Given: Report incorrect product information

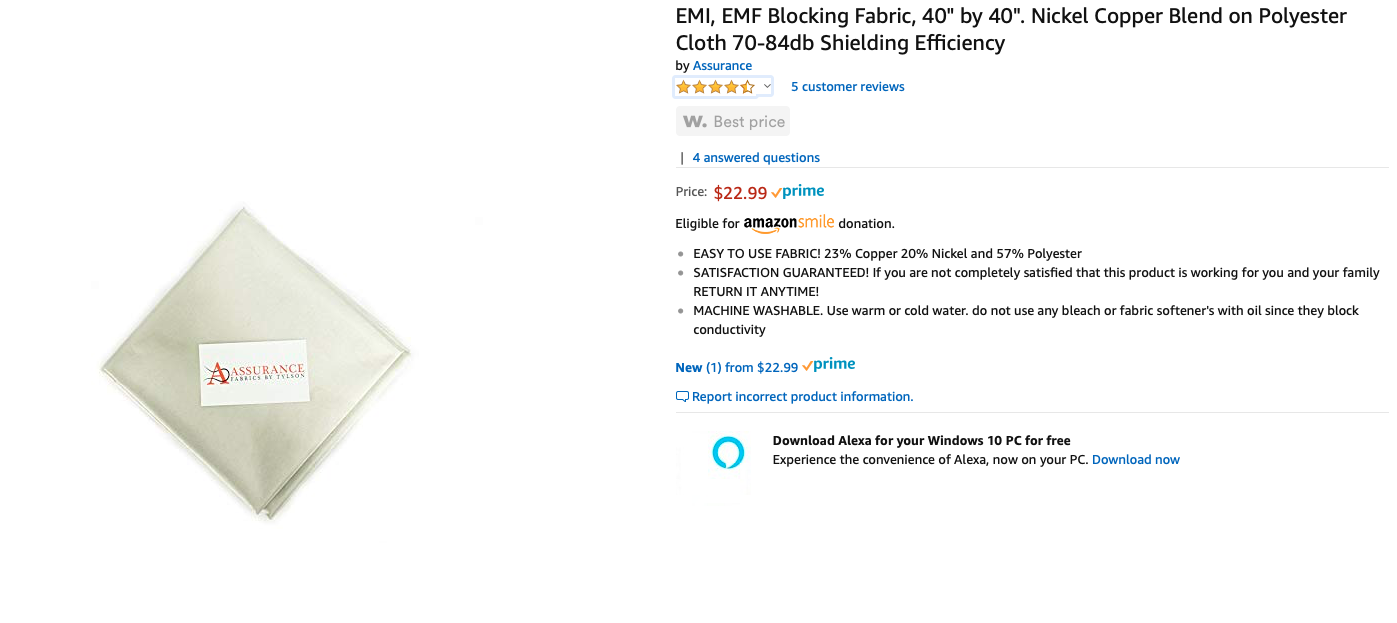Looking at the screenshot, I should click(x=802, y=397).
